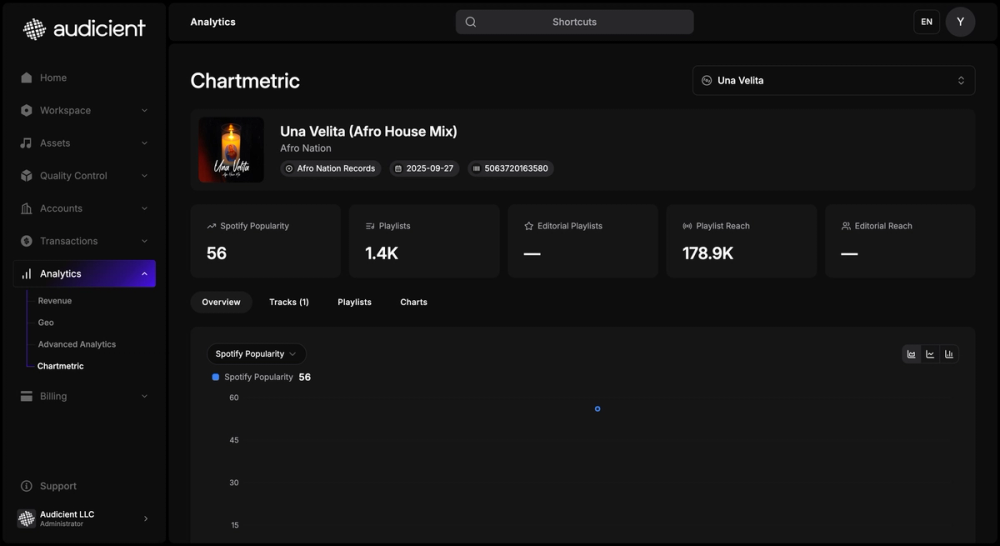Expand the Workspace menu chevron

(x=144, y=110)
